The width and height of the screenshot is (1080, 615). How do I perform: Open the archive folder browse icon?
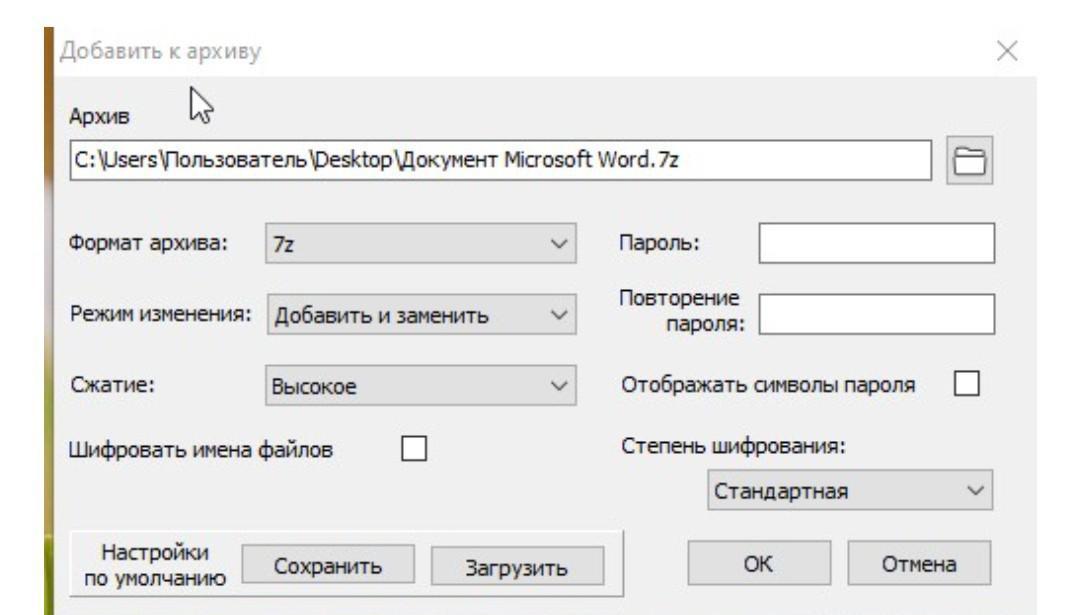(x=966, y=162)
